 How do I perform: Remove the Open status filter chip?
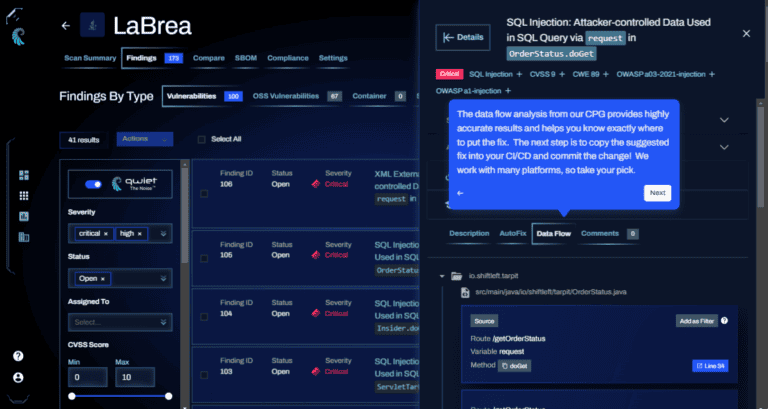103,279
